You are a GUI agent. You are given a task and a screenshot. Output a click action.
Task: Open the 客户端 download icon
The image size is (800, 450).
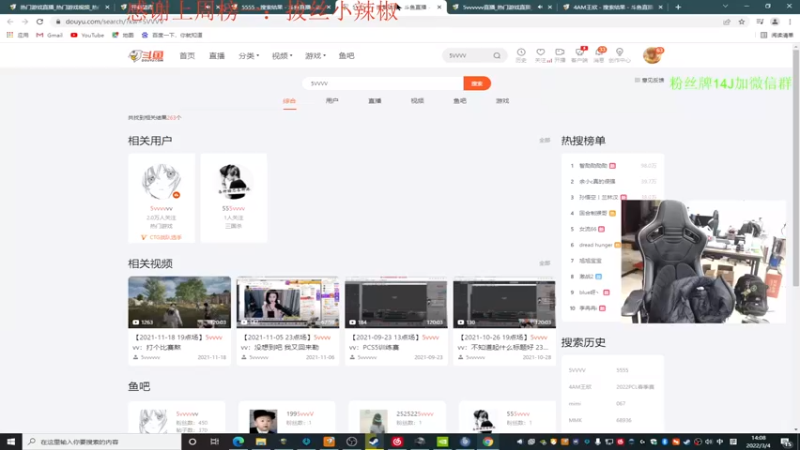click(579, 55)
